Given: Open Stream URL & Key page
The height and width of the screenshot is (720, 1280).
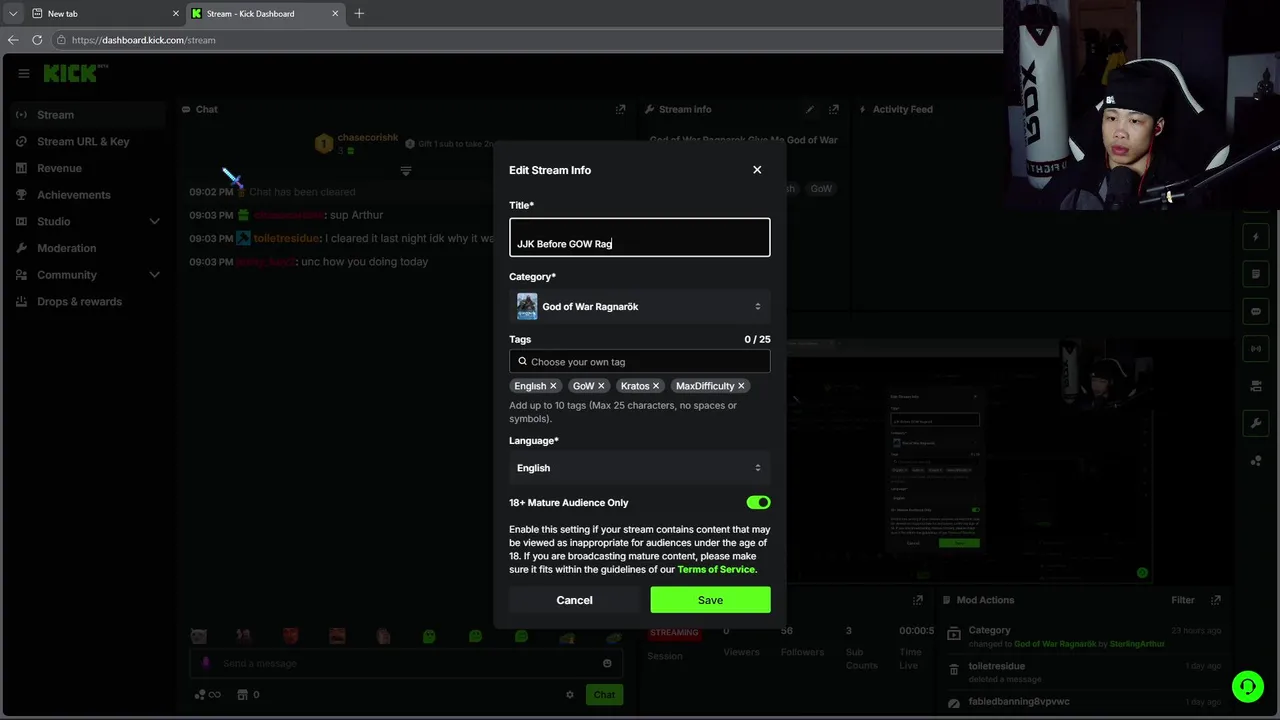Looking at the screenshot, I should point(83,141).
